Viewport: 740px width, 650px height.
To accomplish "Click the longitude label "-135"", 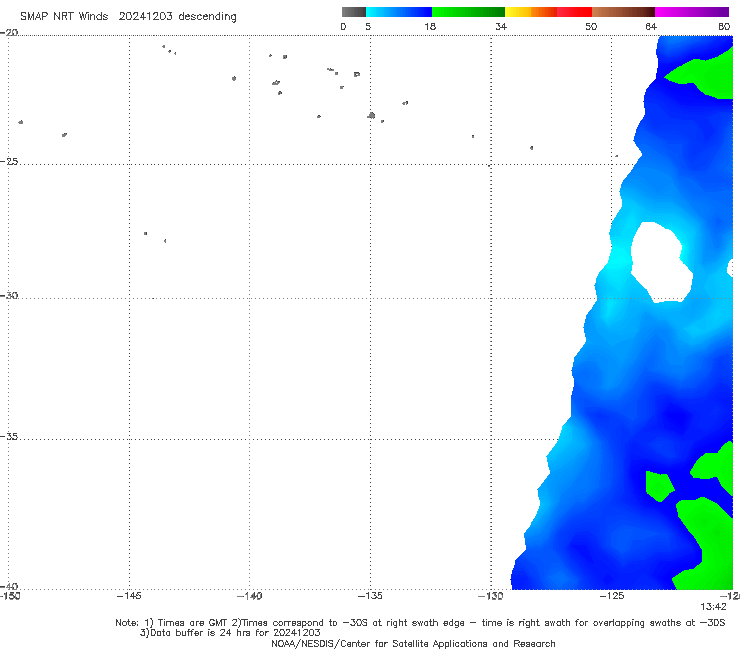I will pyautogui.click(x=370, y=596).
